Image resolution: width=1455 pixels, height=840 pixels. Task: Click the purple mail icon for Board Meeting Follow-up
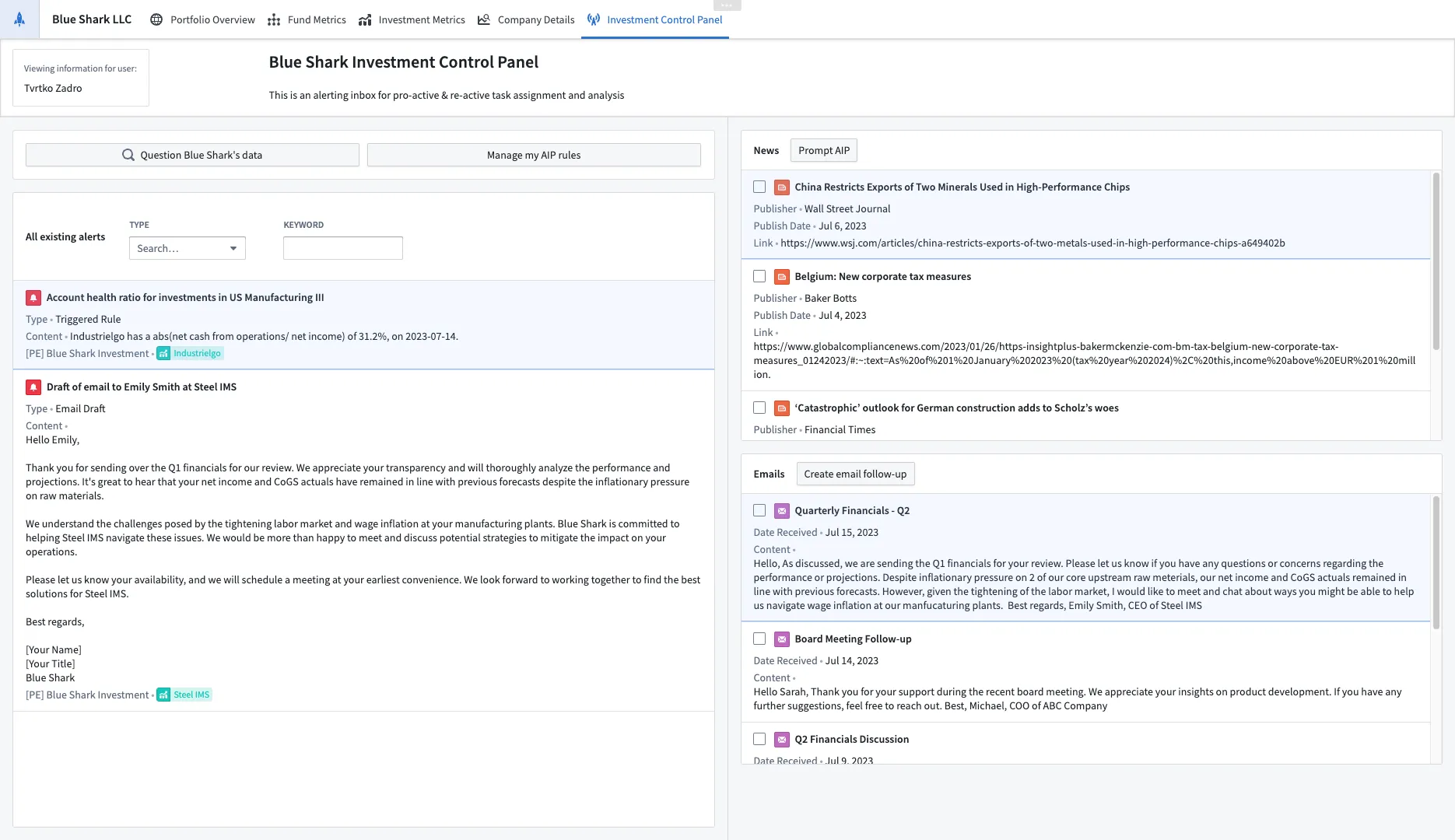coord(782,639)
